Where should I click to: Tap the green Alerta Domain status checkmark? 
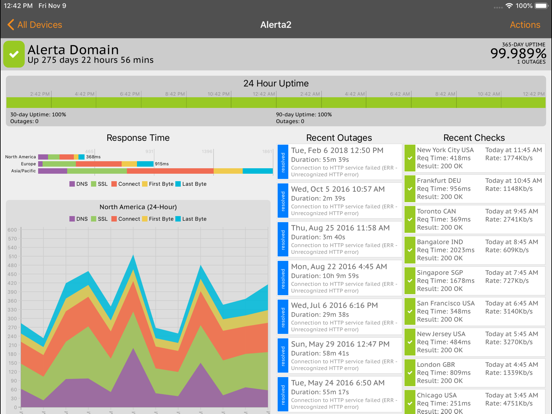coord(14,54)
